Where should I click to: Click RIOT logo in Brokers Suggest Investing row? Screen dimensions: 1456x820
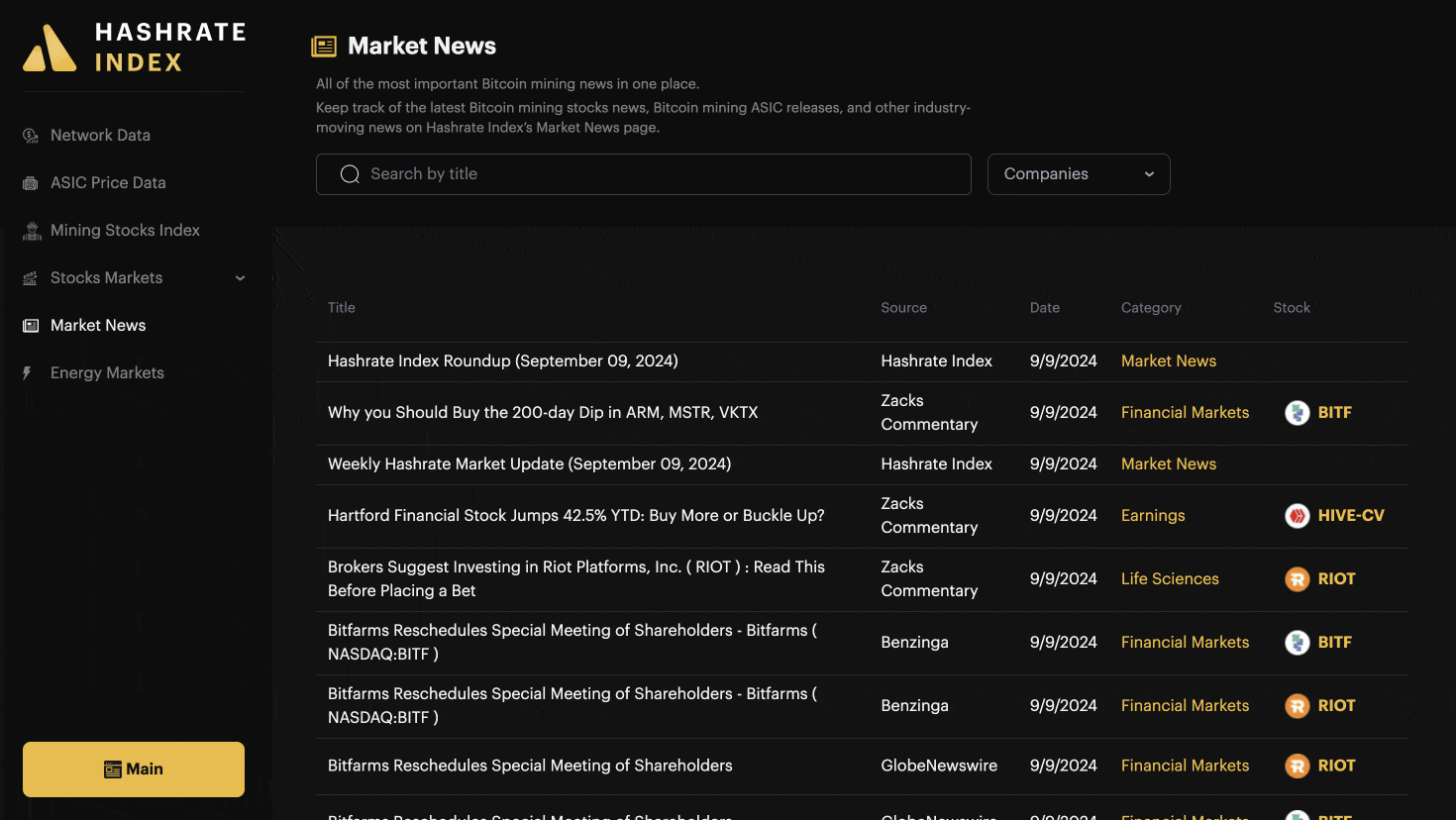coord(1298,579)
